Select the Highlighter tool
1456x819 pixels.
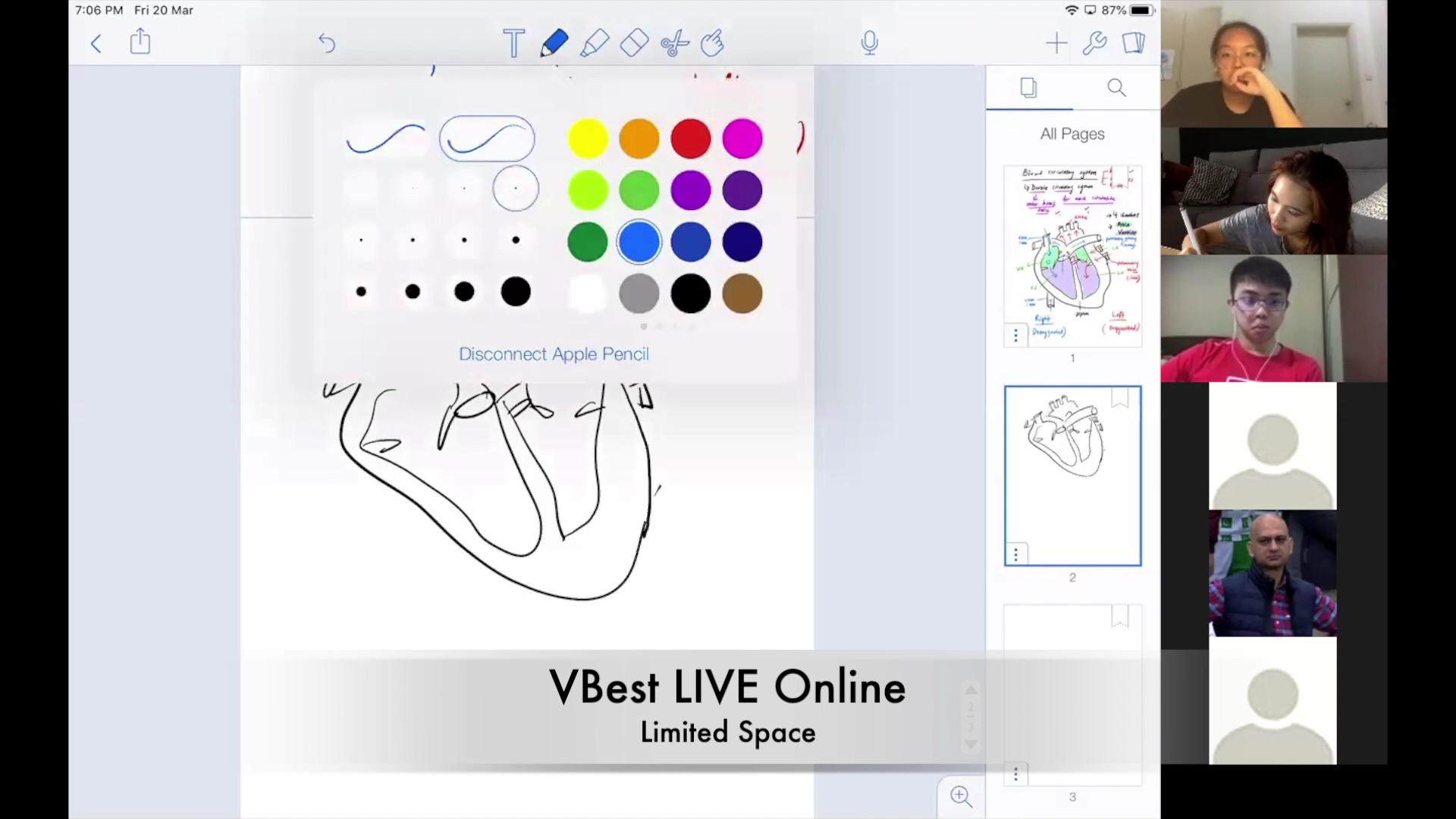tap(595, 43)
